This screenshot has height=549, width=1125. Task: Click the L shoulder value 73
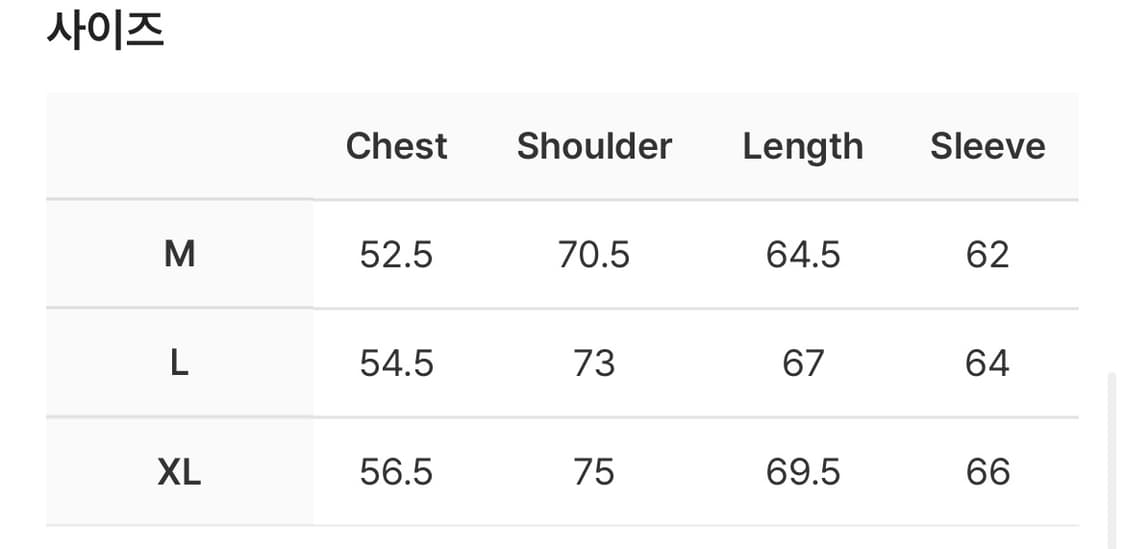(594, 363)
